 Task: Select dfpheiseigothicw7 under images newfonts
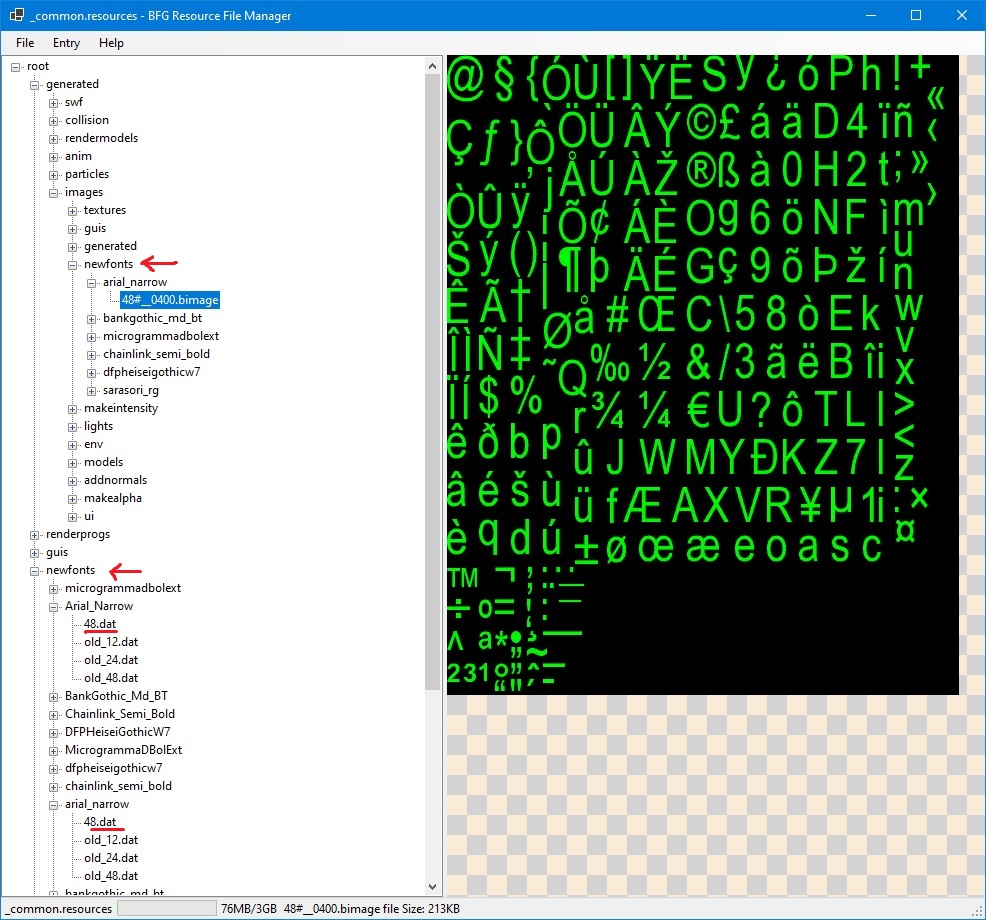[x=152, y=372]
